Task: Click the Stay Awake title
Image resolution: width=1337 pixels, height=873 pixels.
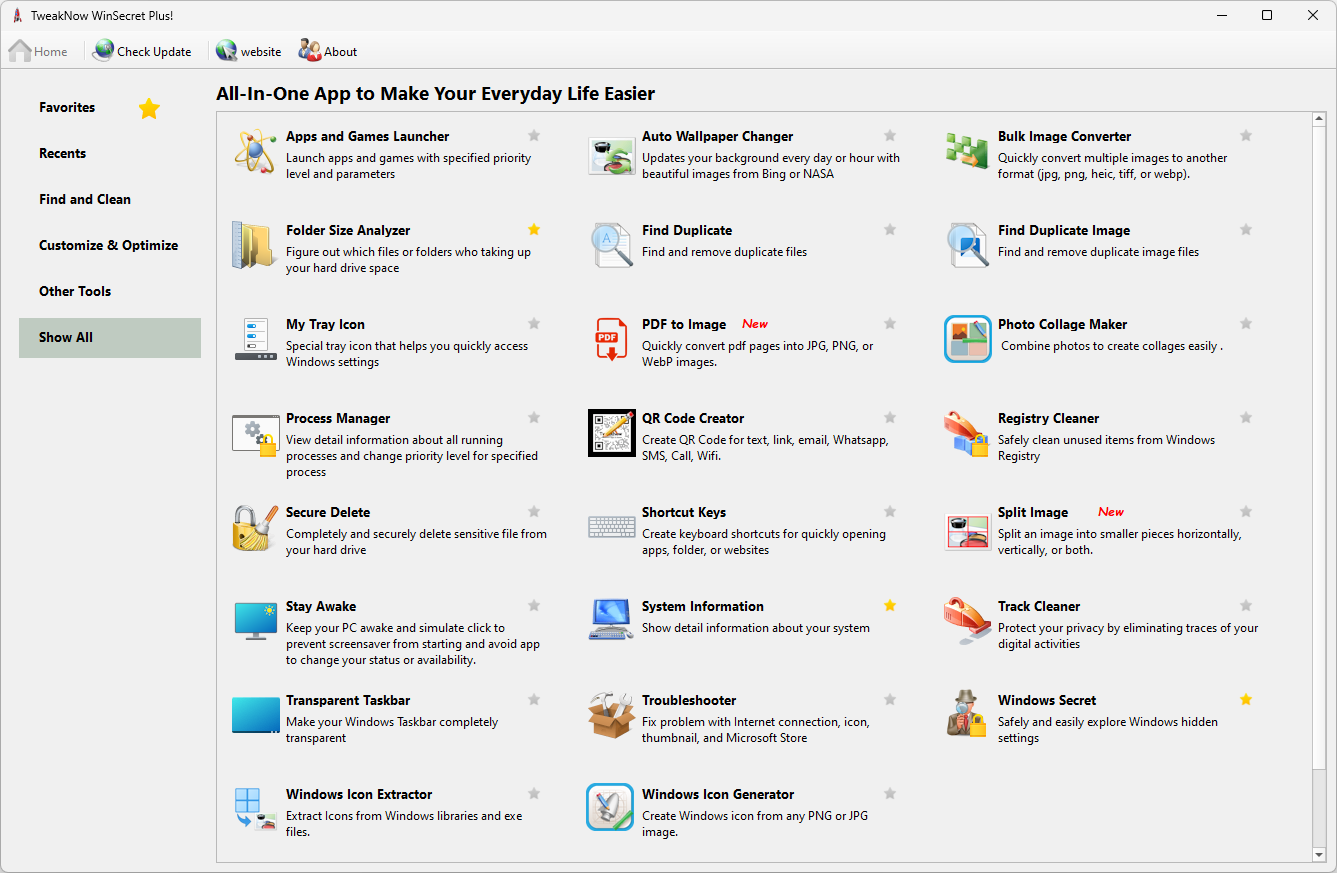Action: [321, 606]
